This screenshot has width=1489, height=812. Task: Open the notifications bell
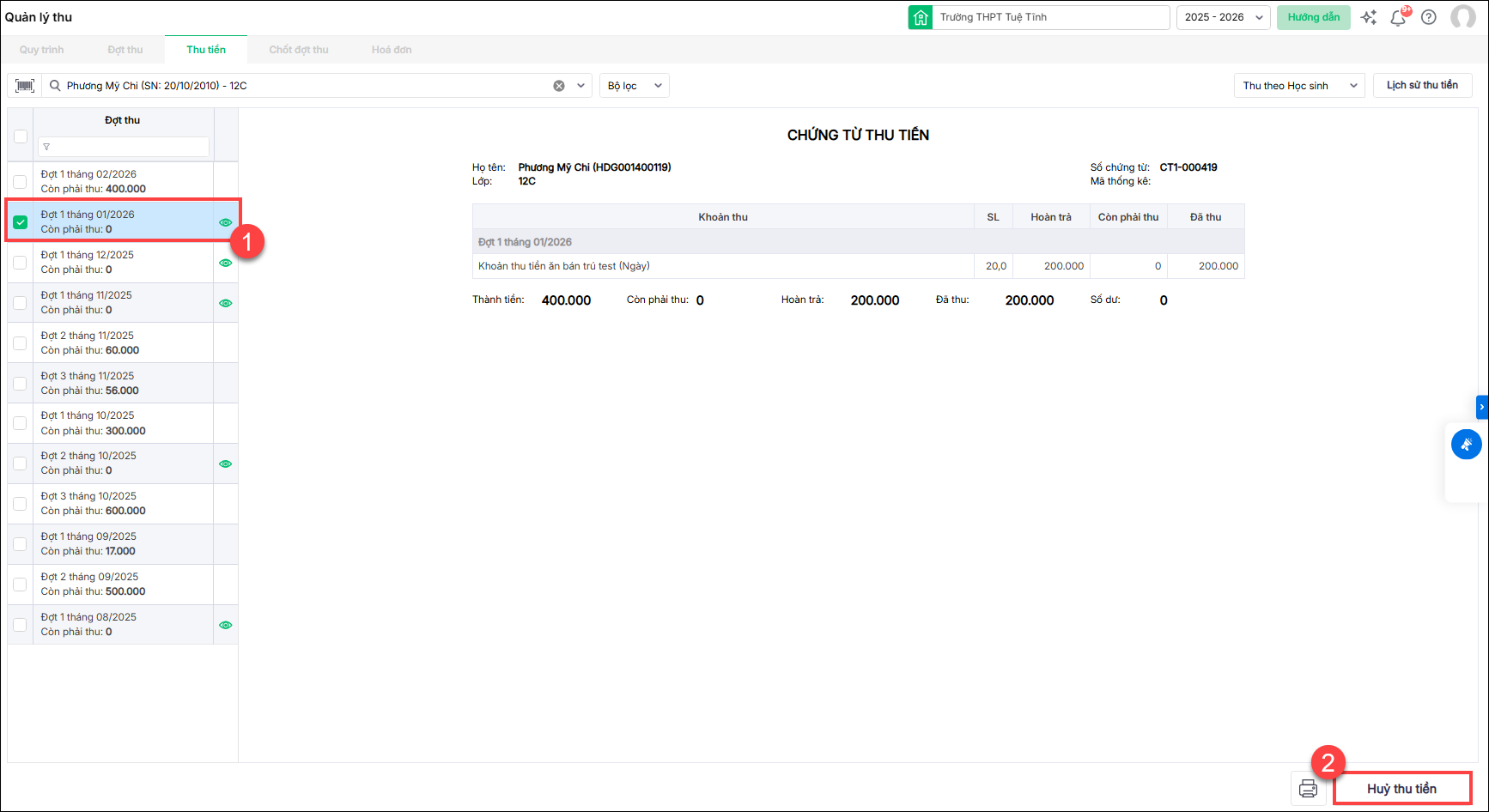(x=1398, y=18)
